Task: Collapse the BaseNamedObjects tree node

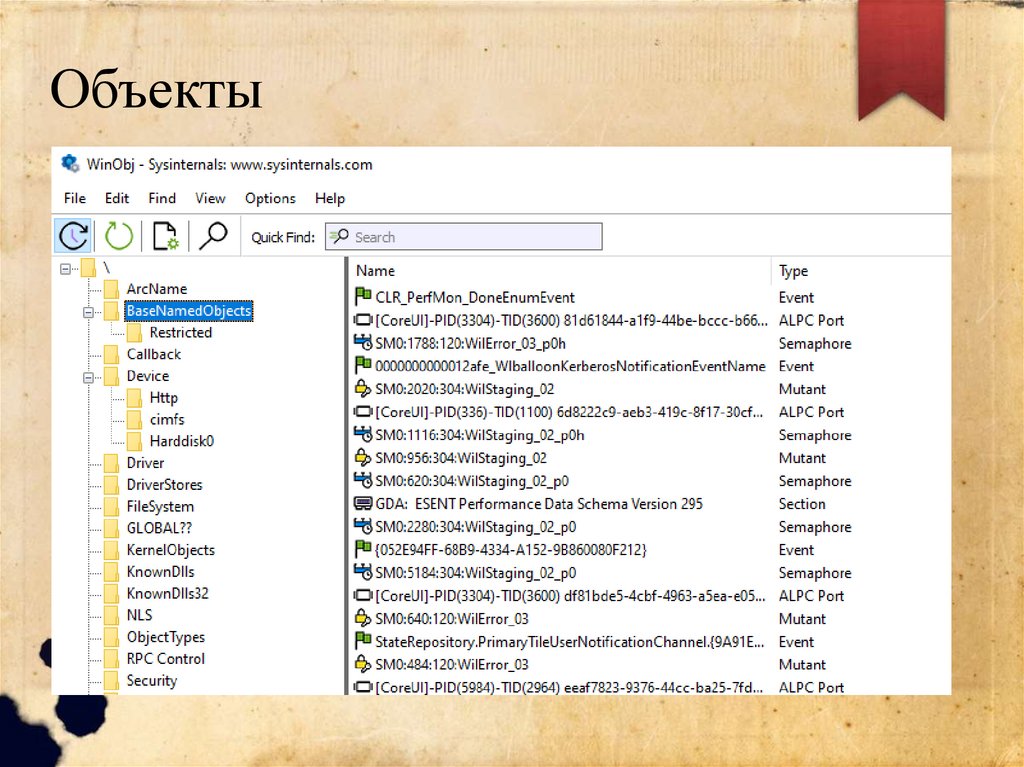Action: pos(88,311)
